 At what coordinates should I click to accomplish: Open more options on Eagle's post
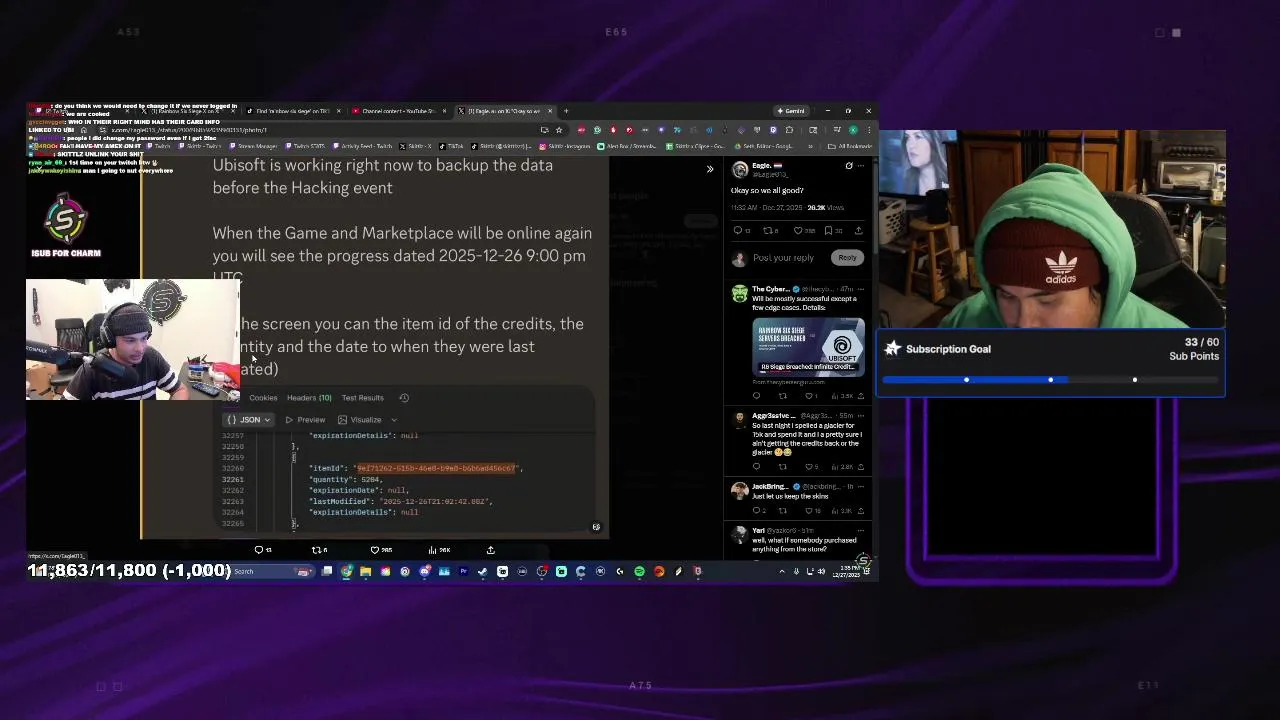coord(861,166)
